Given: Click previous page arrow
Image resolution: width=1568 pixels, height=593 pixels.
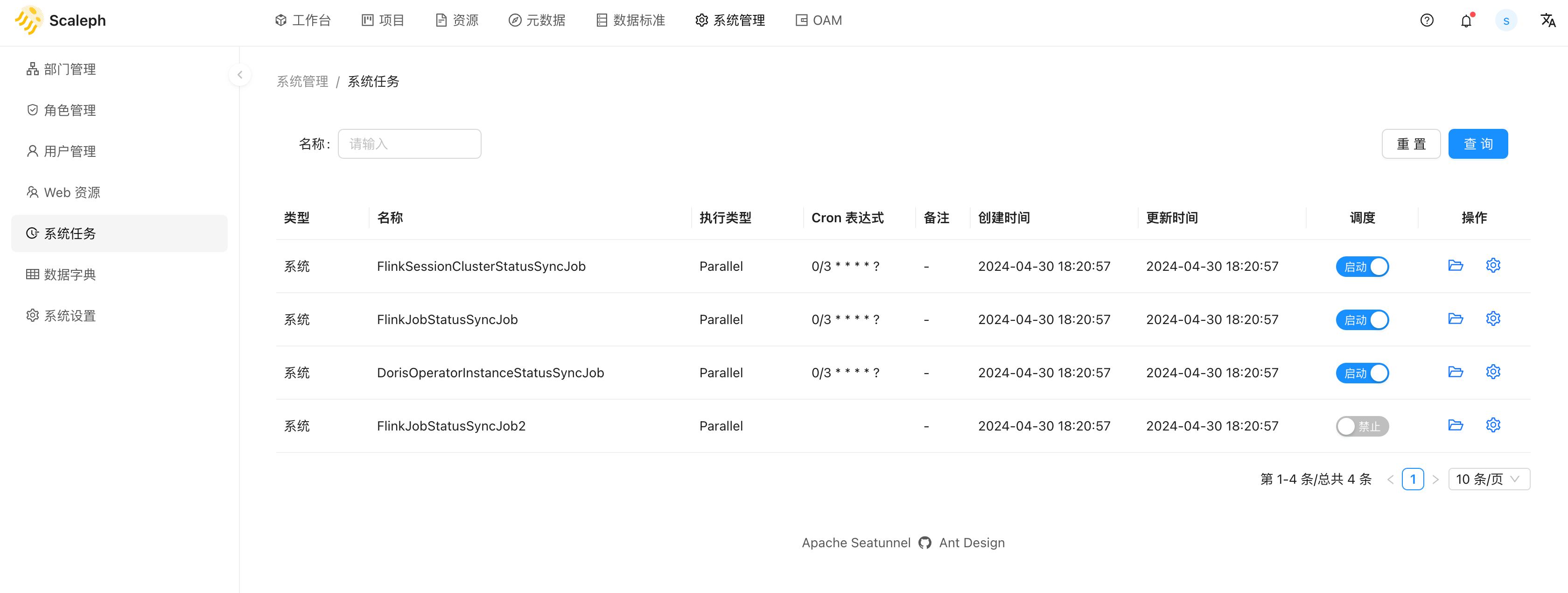Looking at the screenshot, I should point(1390,480).
